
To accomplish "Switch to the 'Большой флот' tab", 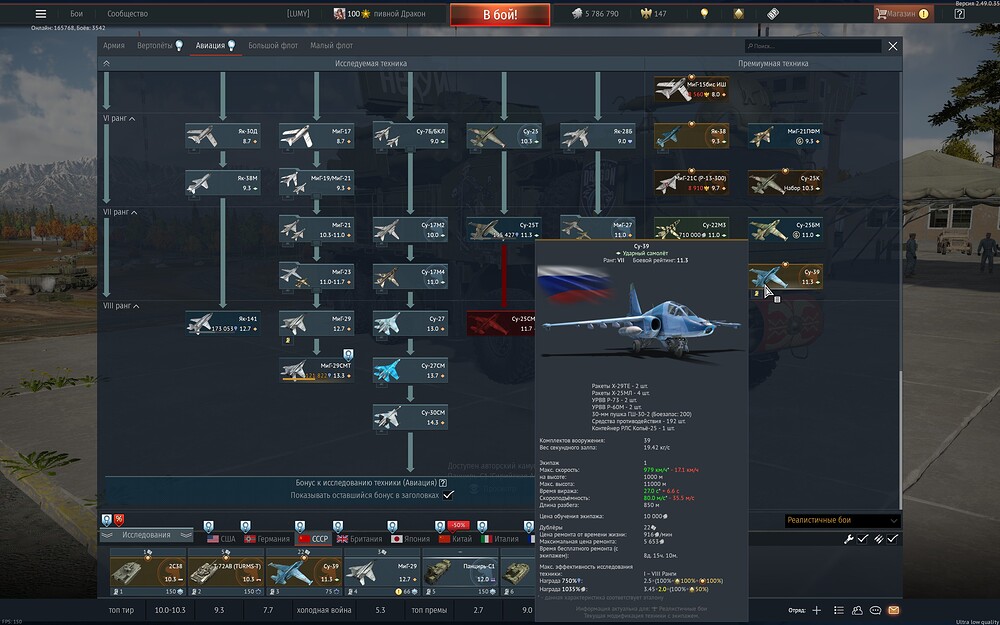I will pyautogui.click(x=272, y=46).
